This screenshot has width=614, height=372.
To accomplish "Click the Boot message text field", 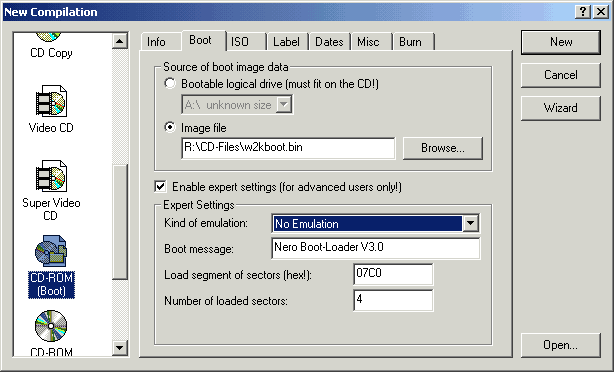I will (x=375, y=248).
